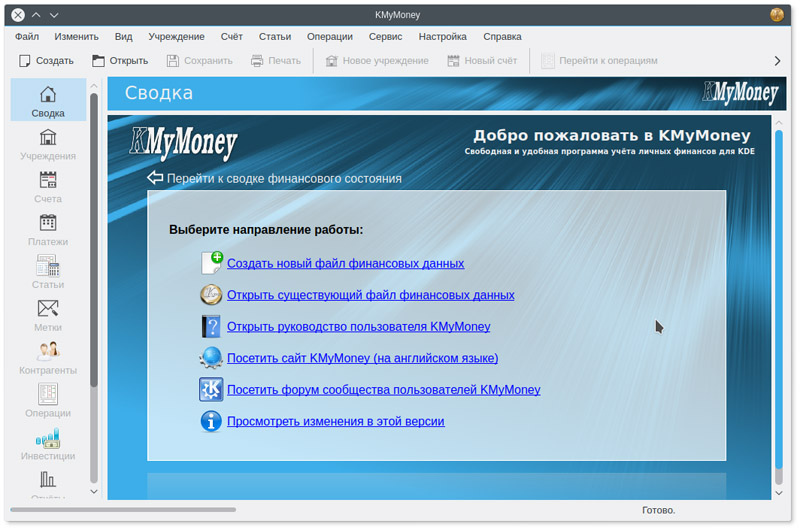Click the KDE gear icon for the forum
Viewport: 800px width, 530px height.
coord(211,389)
